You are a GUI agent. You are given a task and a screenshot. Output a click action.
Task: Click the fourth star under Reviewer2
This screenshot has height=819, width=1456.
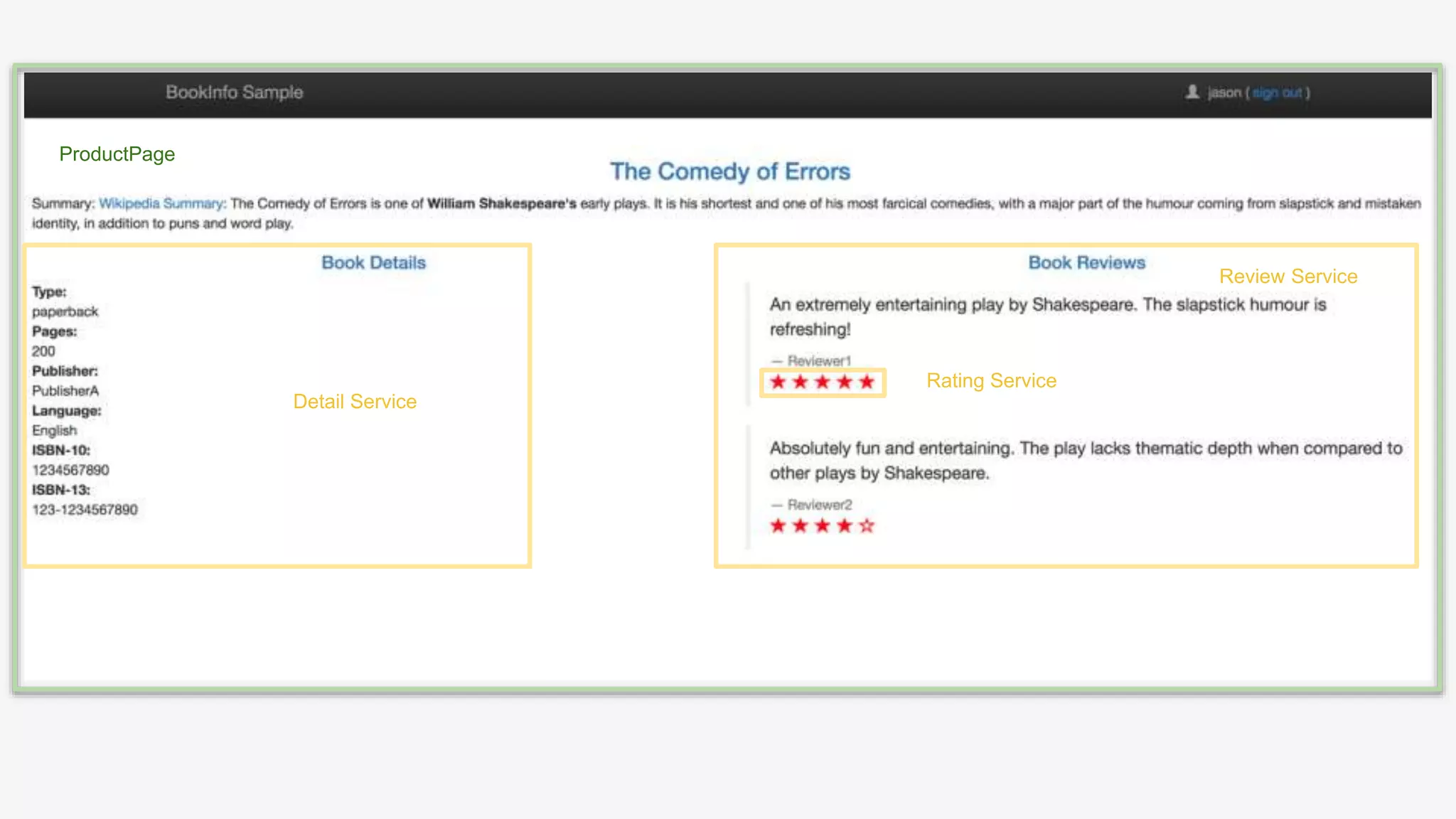[844, 526]
